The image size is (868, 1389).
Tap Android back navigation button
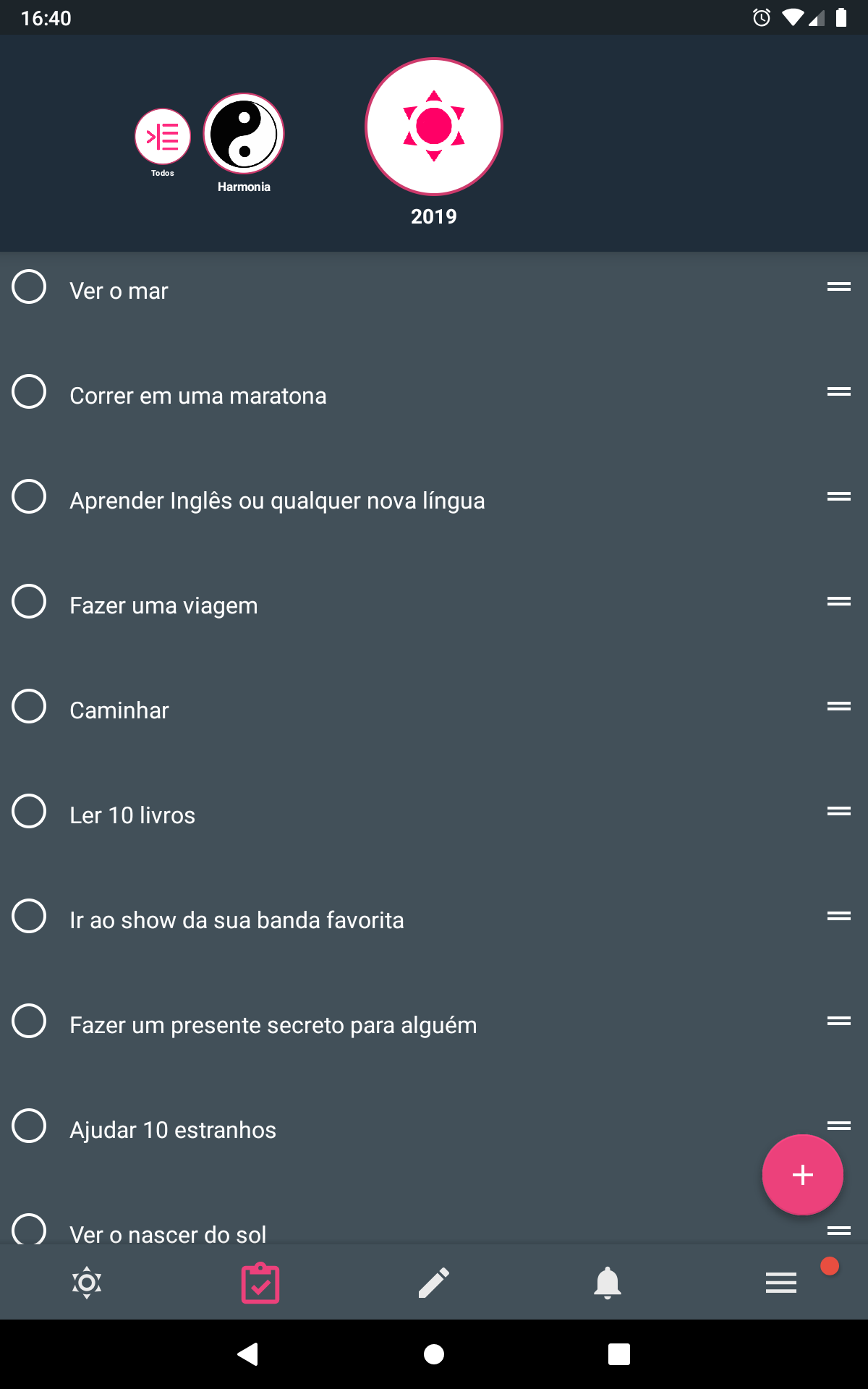(x=248, y=1354)
